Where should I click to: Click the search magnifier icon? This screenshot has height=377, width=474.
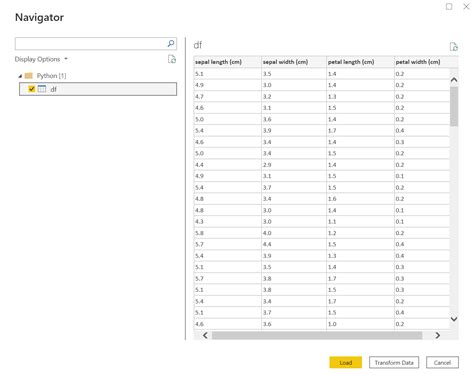[x=171, y=43]
